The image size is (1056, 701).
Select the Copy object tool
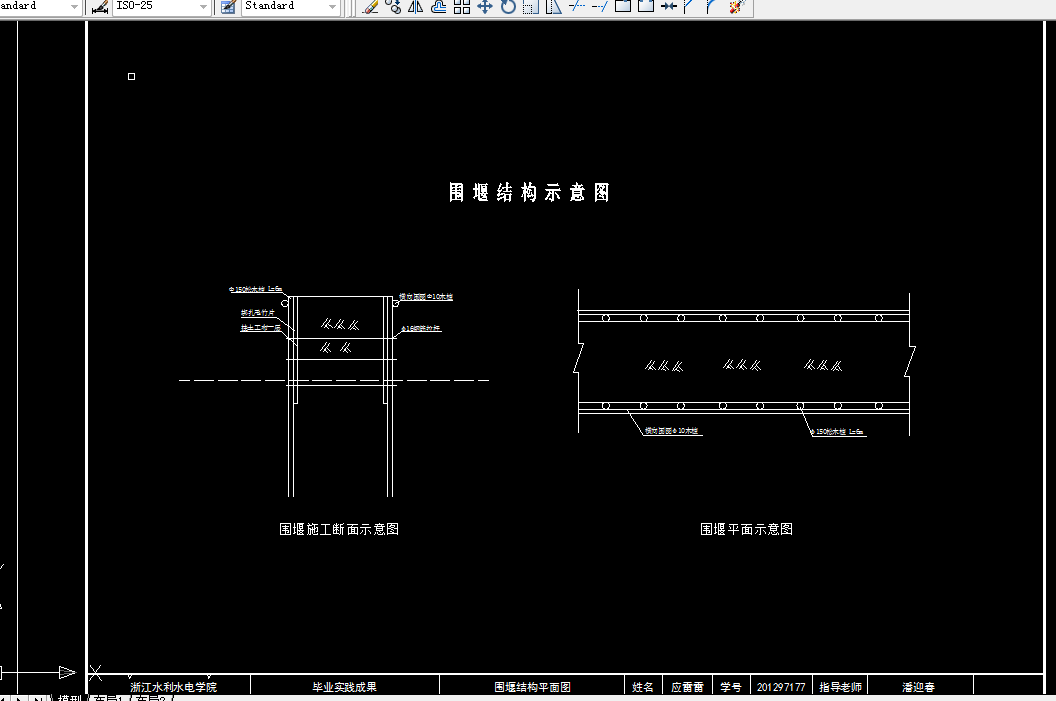coord(393,7)
